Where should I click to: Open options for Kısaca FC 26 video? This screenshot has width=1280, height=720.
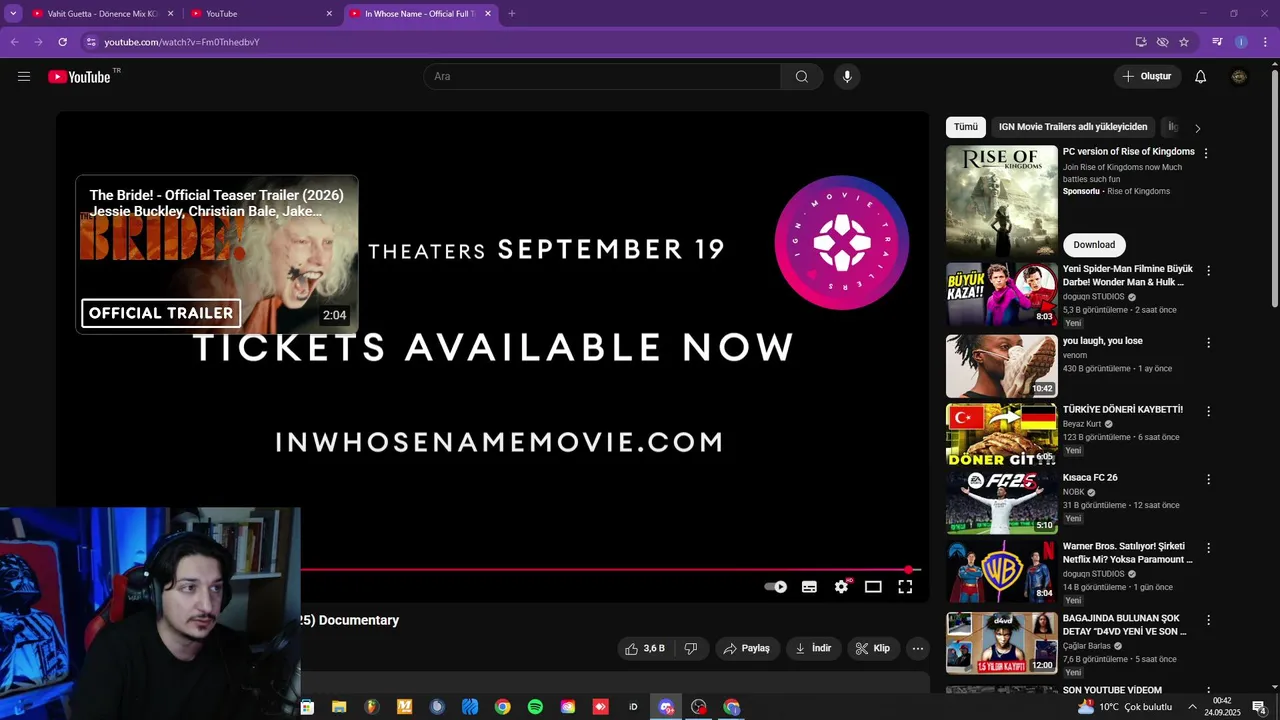(1208, 480)
